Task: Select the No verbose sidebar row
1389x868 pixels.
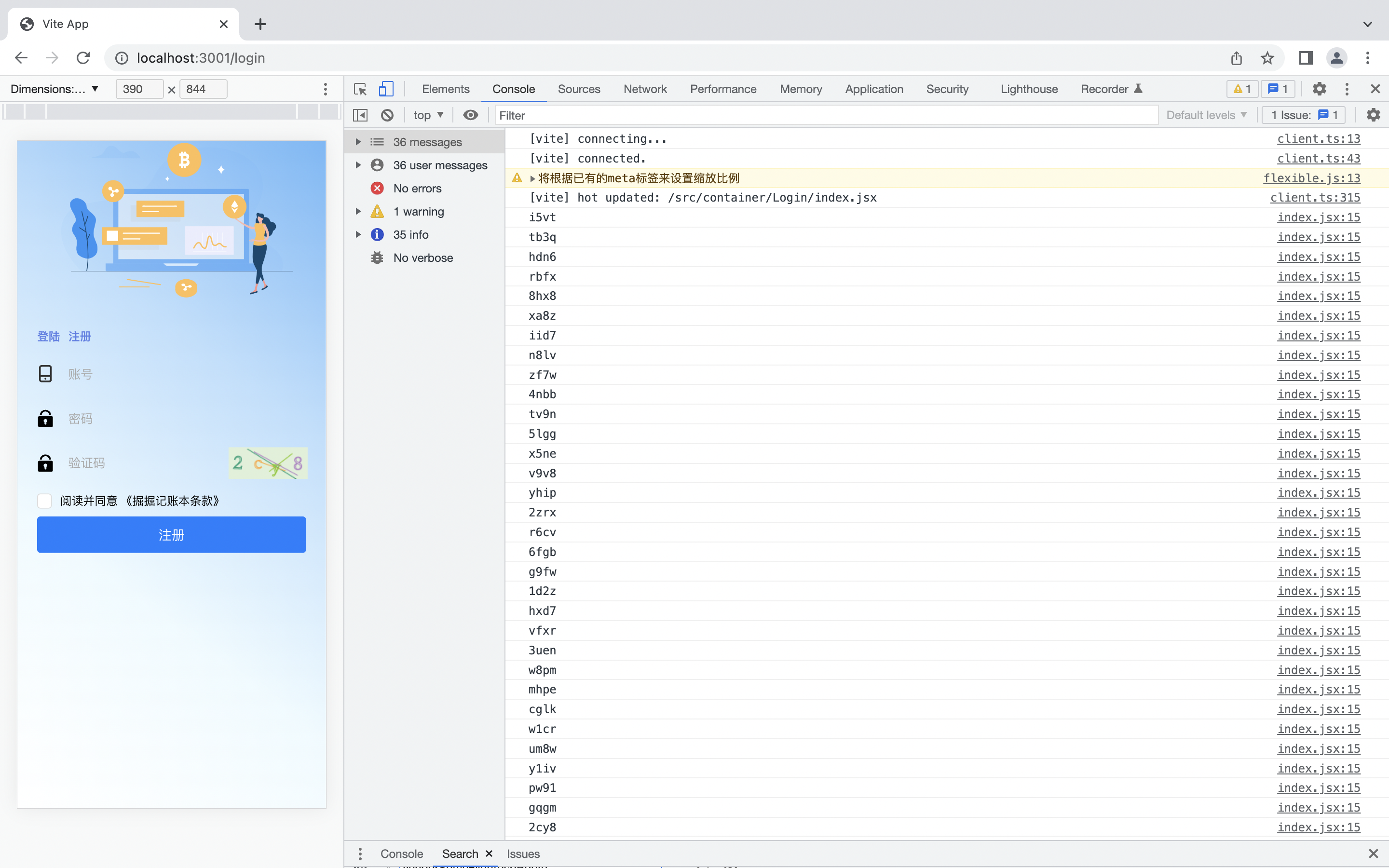Action: tap(425, 258)
